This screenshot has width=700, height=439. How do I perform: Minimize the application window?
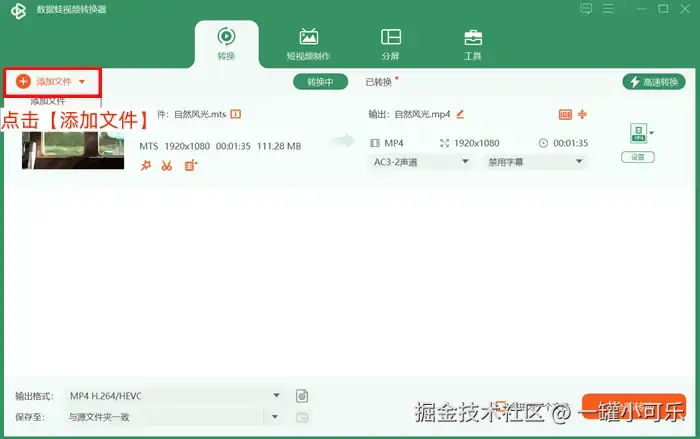[x=642, y=8]
